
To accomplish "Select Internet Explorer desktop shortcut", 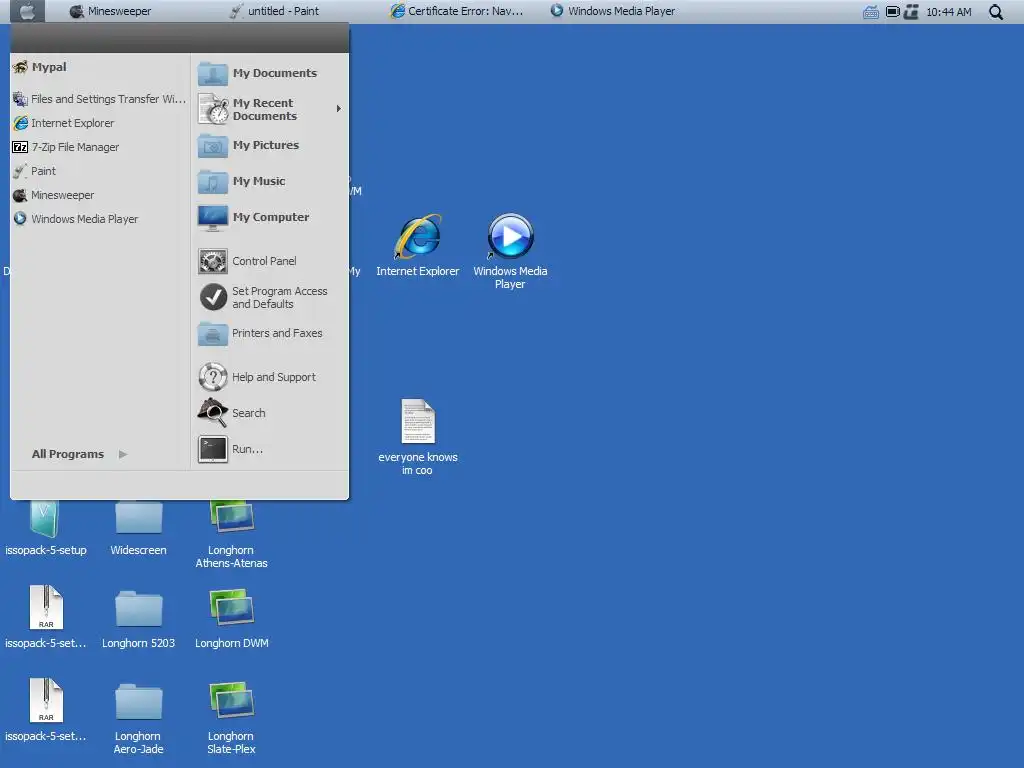I will [x=418, y=246].
